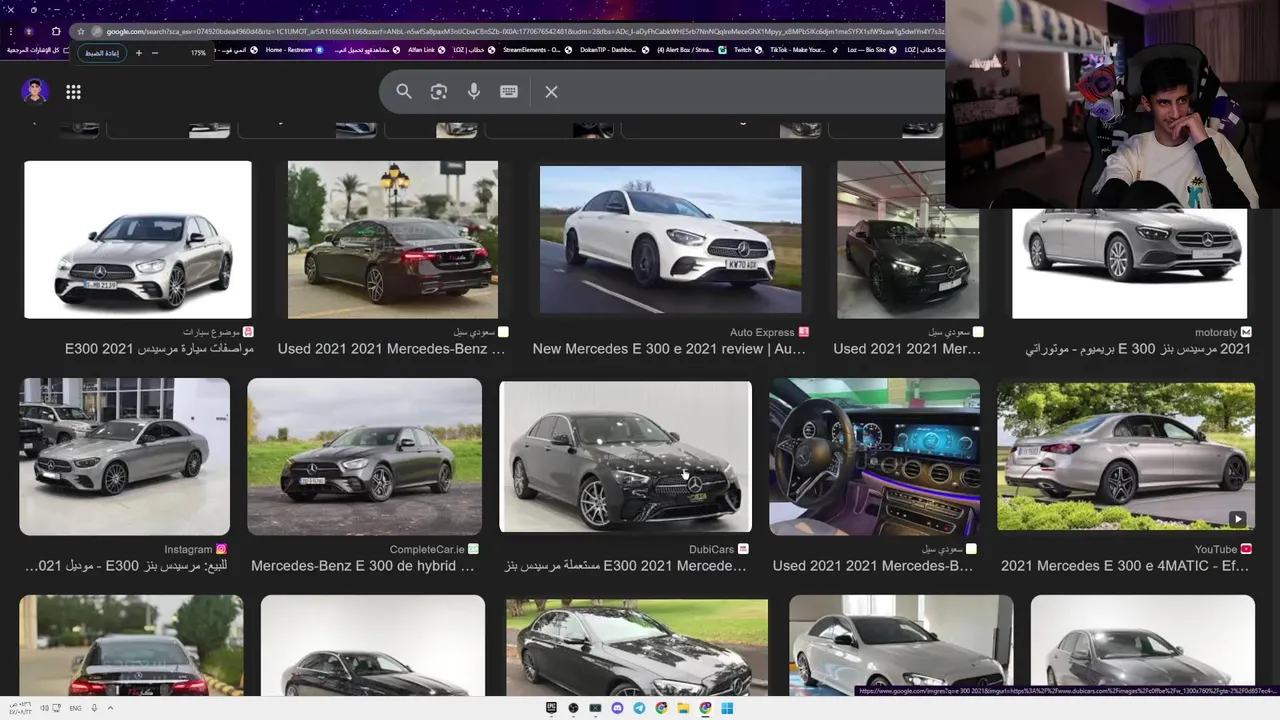Click the microphone icon in the system tray
This screenshot has height=720, width=1280.
[x=94, y=708]
